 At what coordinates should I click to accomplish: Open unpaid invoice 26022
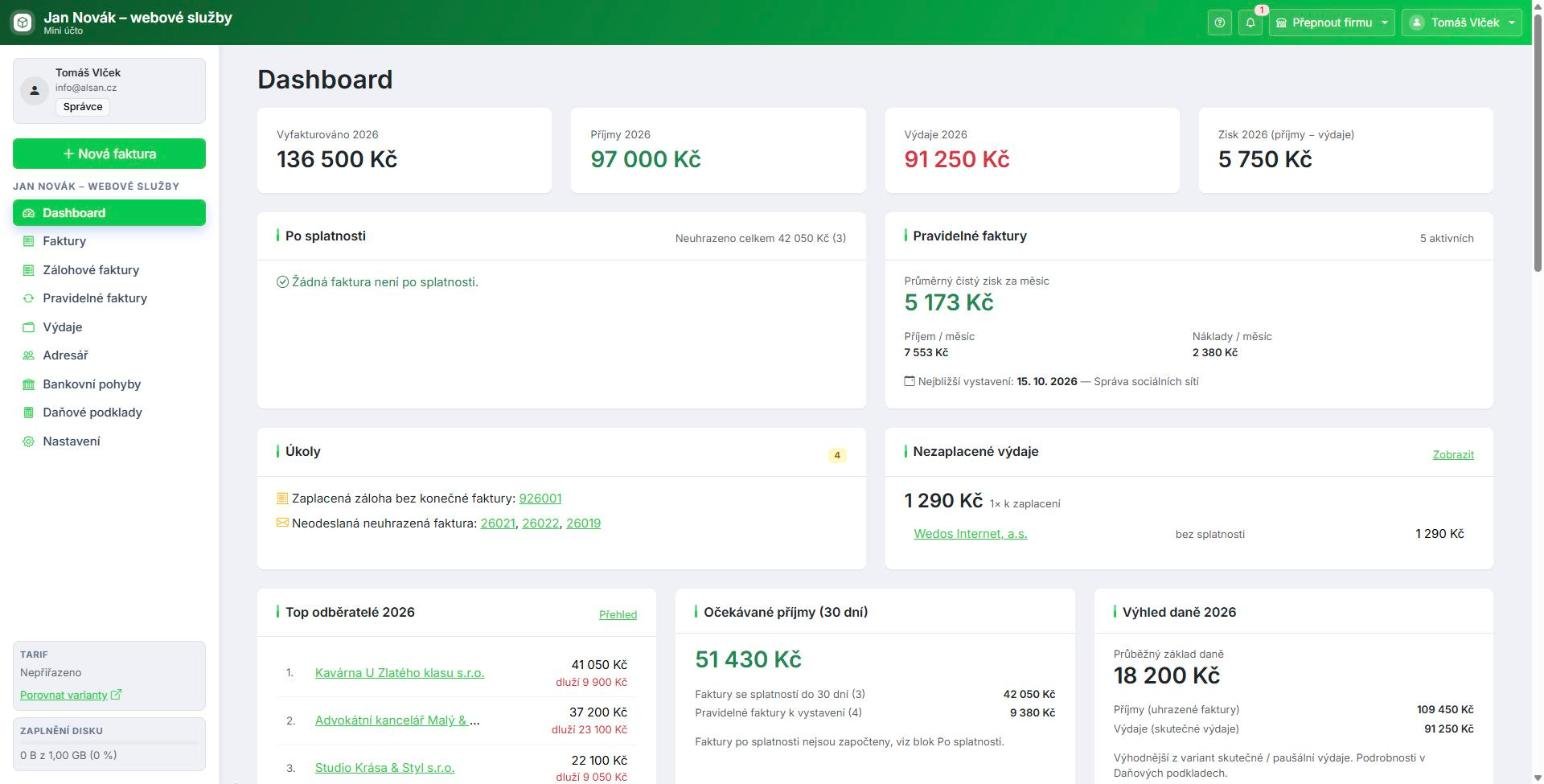pyautogui.click(x=540, y=523)
